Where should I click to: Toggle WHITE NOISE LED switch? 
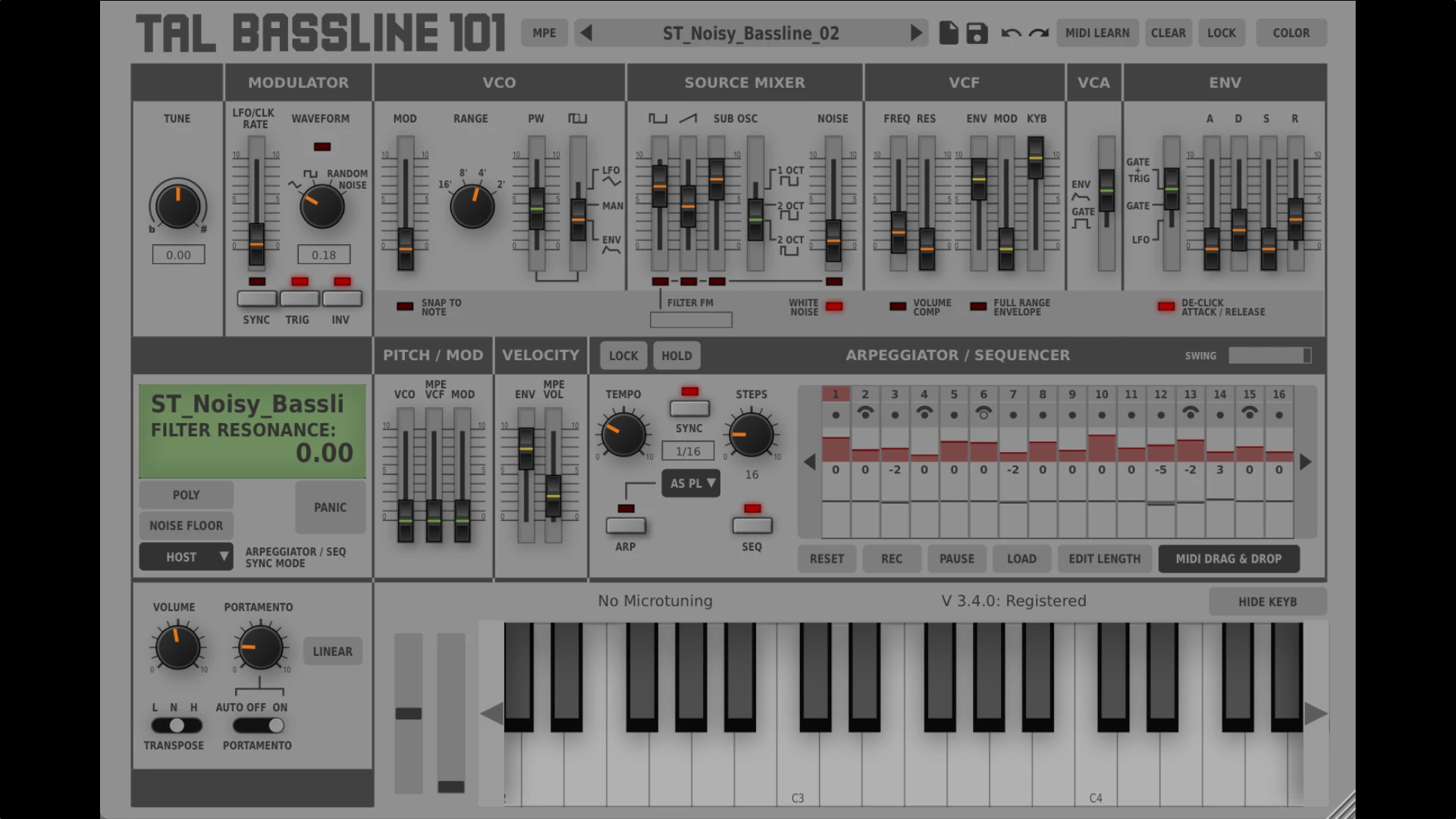(834, 306)
